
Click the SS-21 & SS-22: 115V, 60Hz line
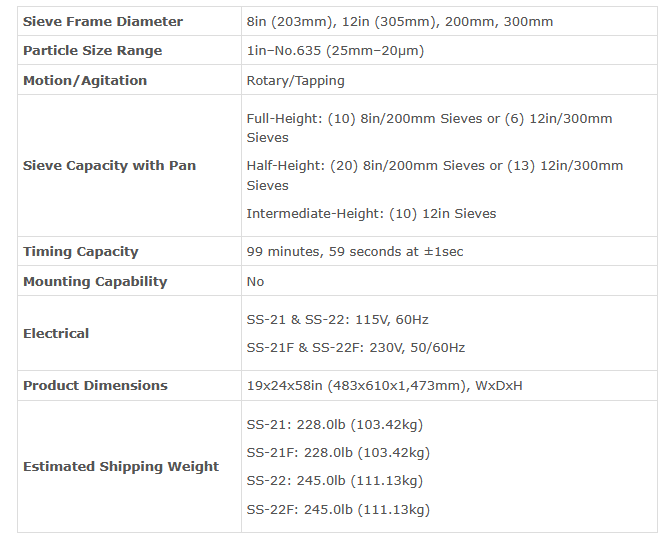(337, 319)
